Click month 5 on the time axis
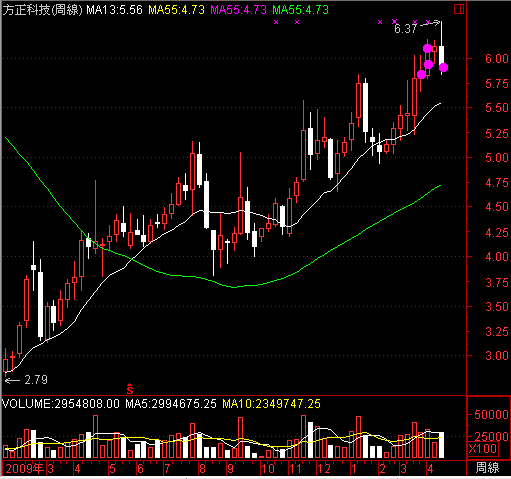The height and width of the screenshot is (479, 511). 112,469
